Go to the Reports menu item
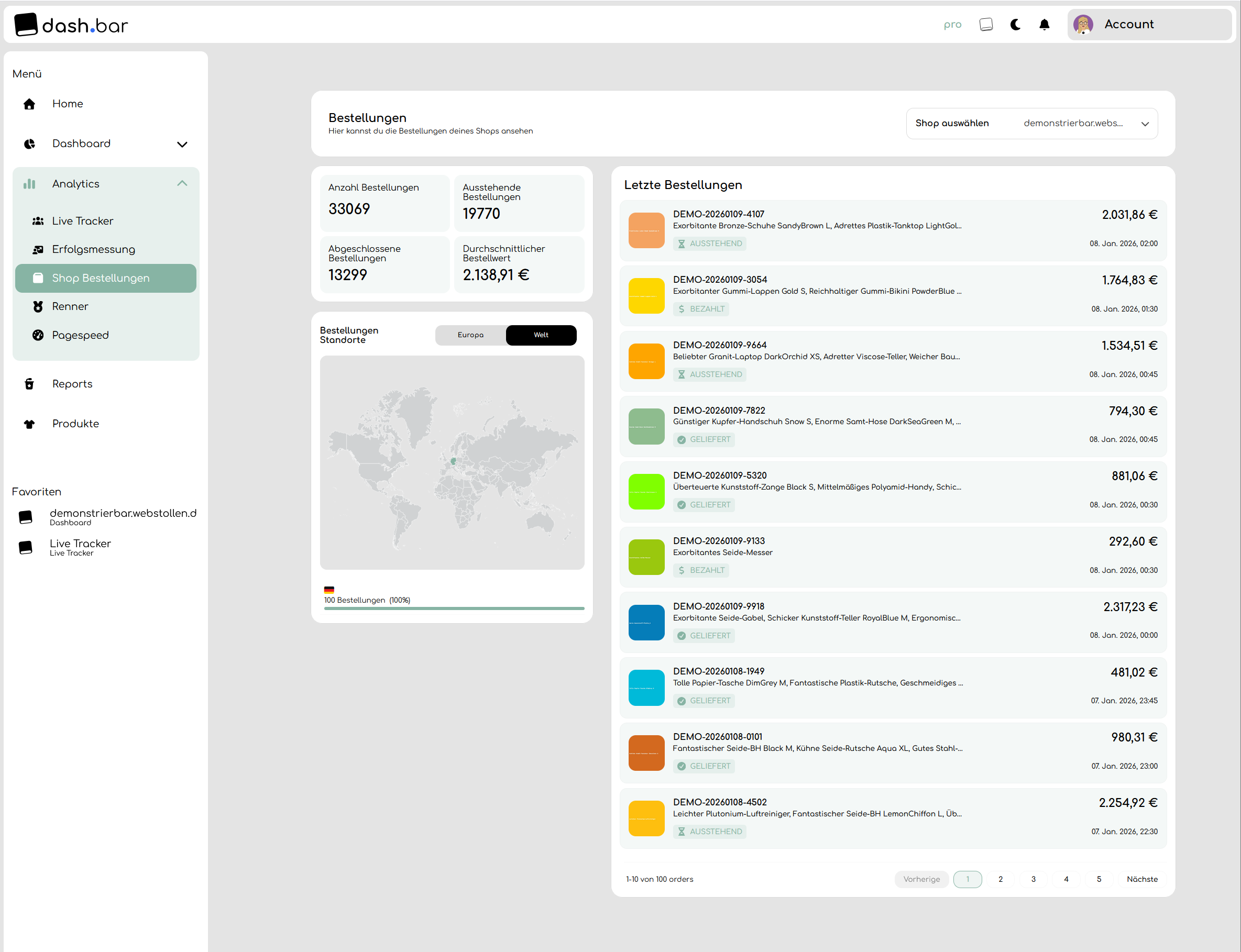This screenshot has width=1241, height=952. click(x=72, y=384)
